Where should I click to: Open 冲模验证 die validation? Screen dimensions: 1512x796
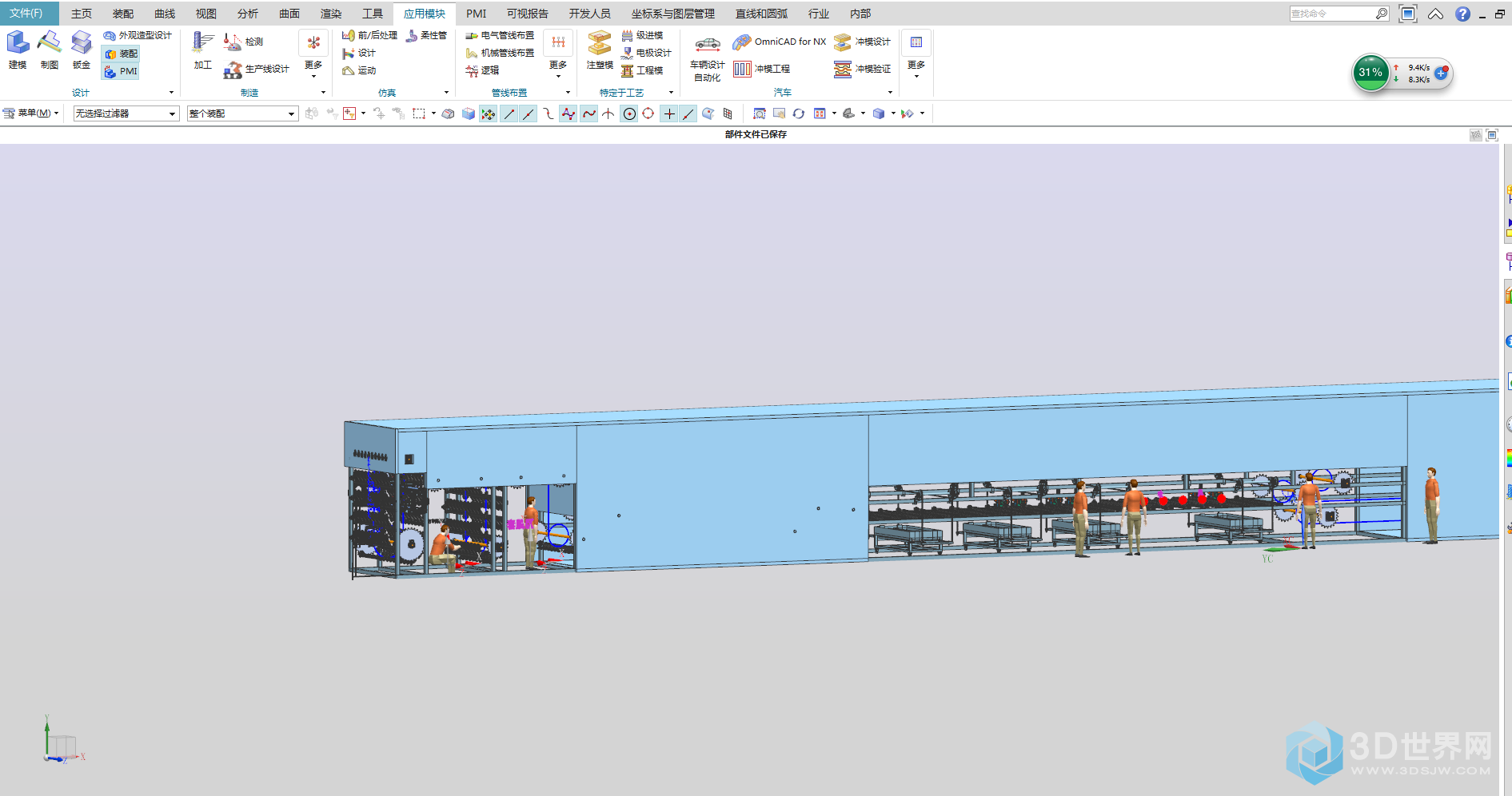pyautogui.click(x=862, y=70)
